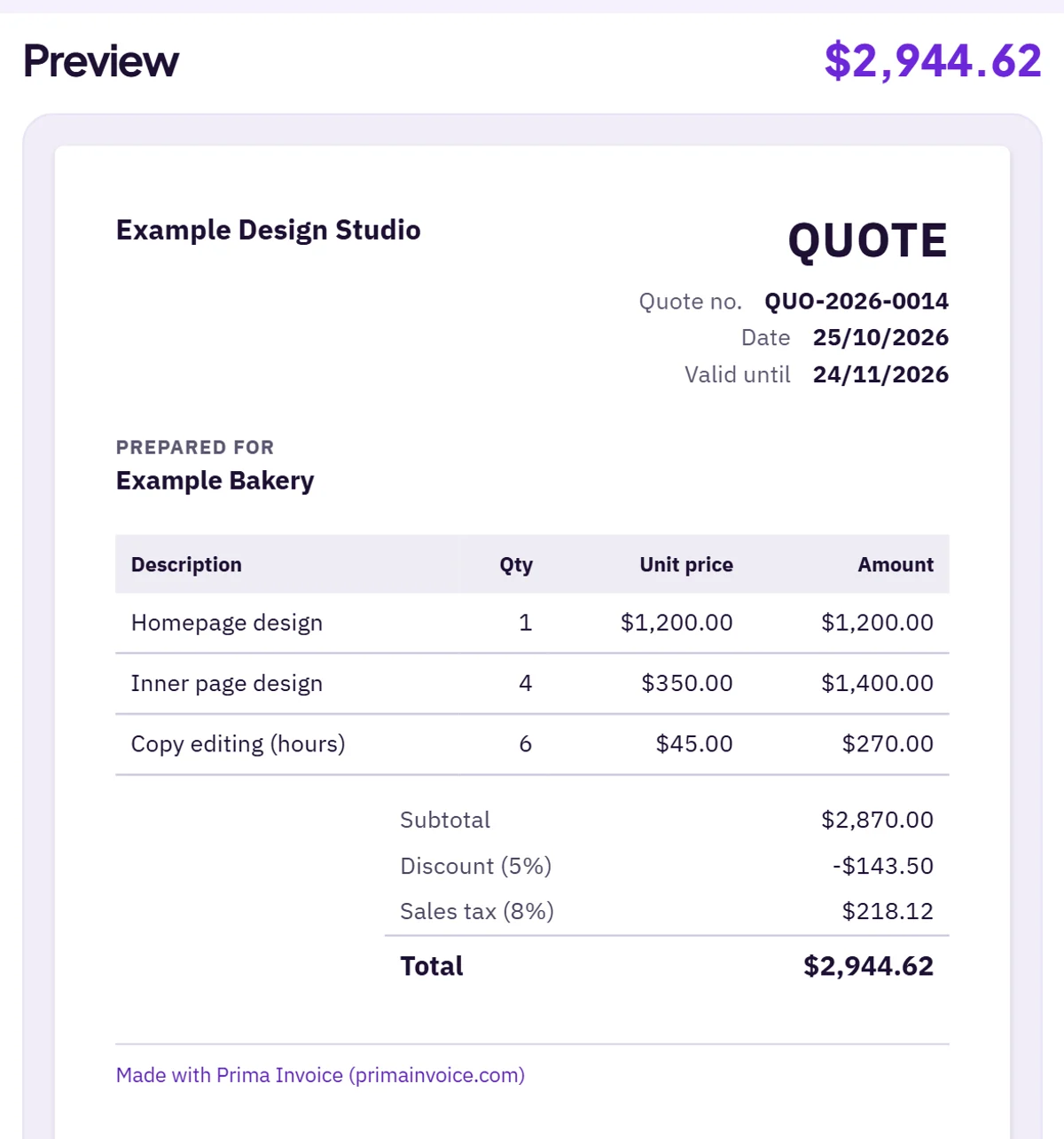The width and height of the screenshot is (1064, 1139).
Task: Click quantity 6 in Copy editing row
Action: click(x=526, y=744)
